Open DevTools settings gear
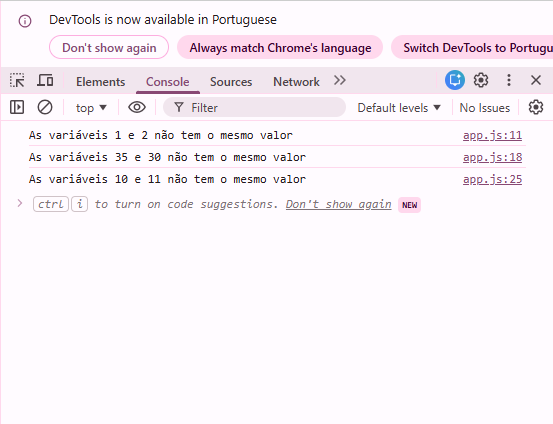This screenshot has width=553, height=424. [481, 80]
